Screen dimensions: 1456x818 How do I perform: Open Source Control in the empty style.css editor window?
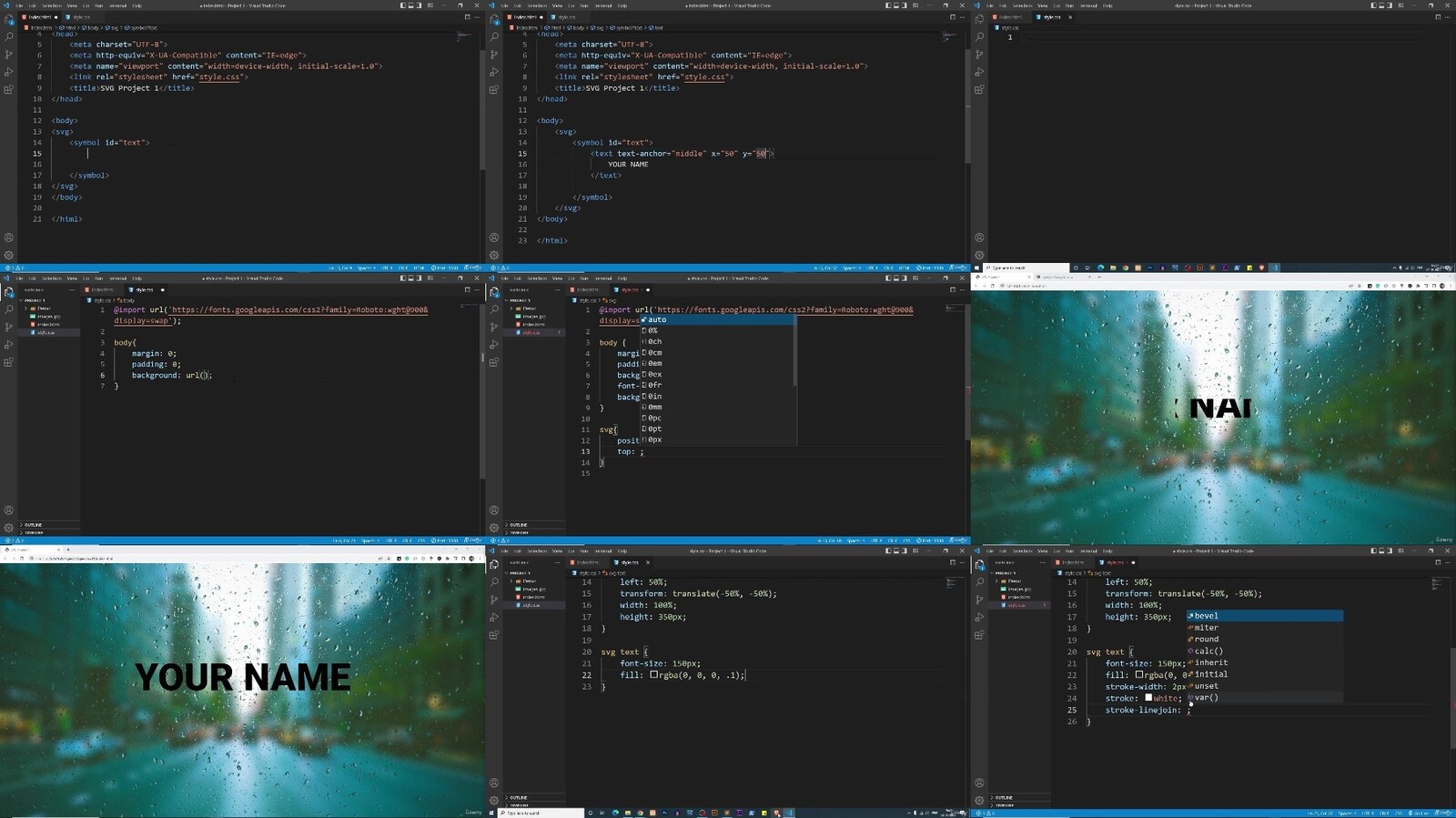pyautogui.click(x=979, y=55)
